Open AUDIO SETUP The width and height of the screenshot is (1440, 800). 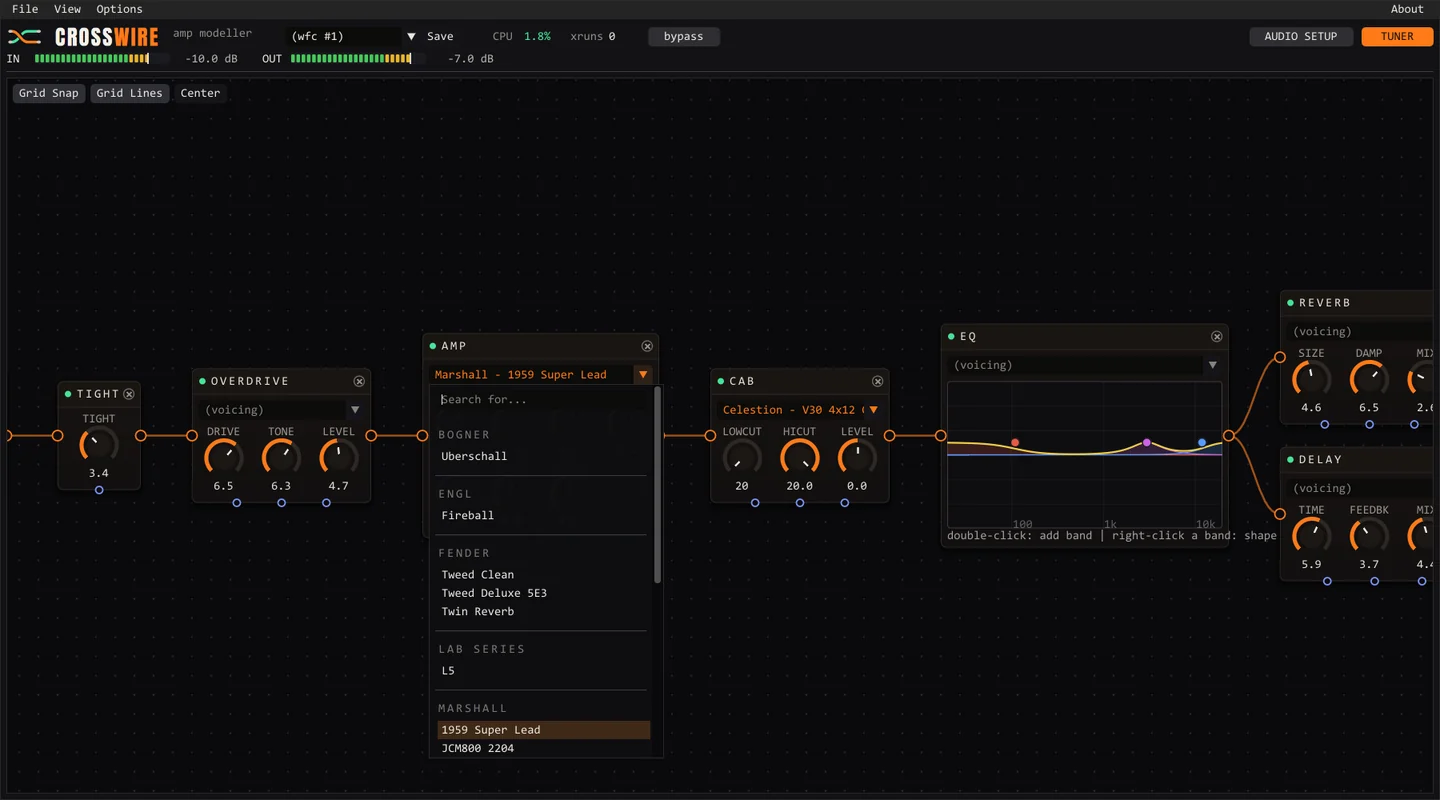coord(1300,36)
